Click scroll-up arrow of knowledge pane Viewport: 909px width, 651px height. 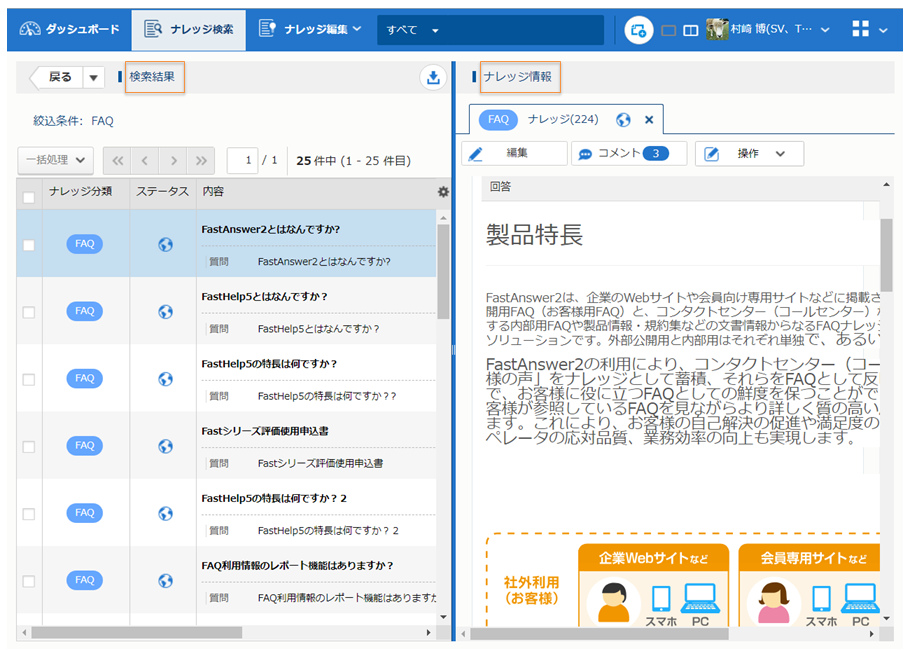886,185
